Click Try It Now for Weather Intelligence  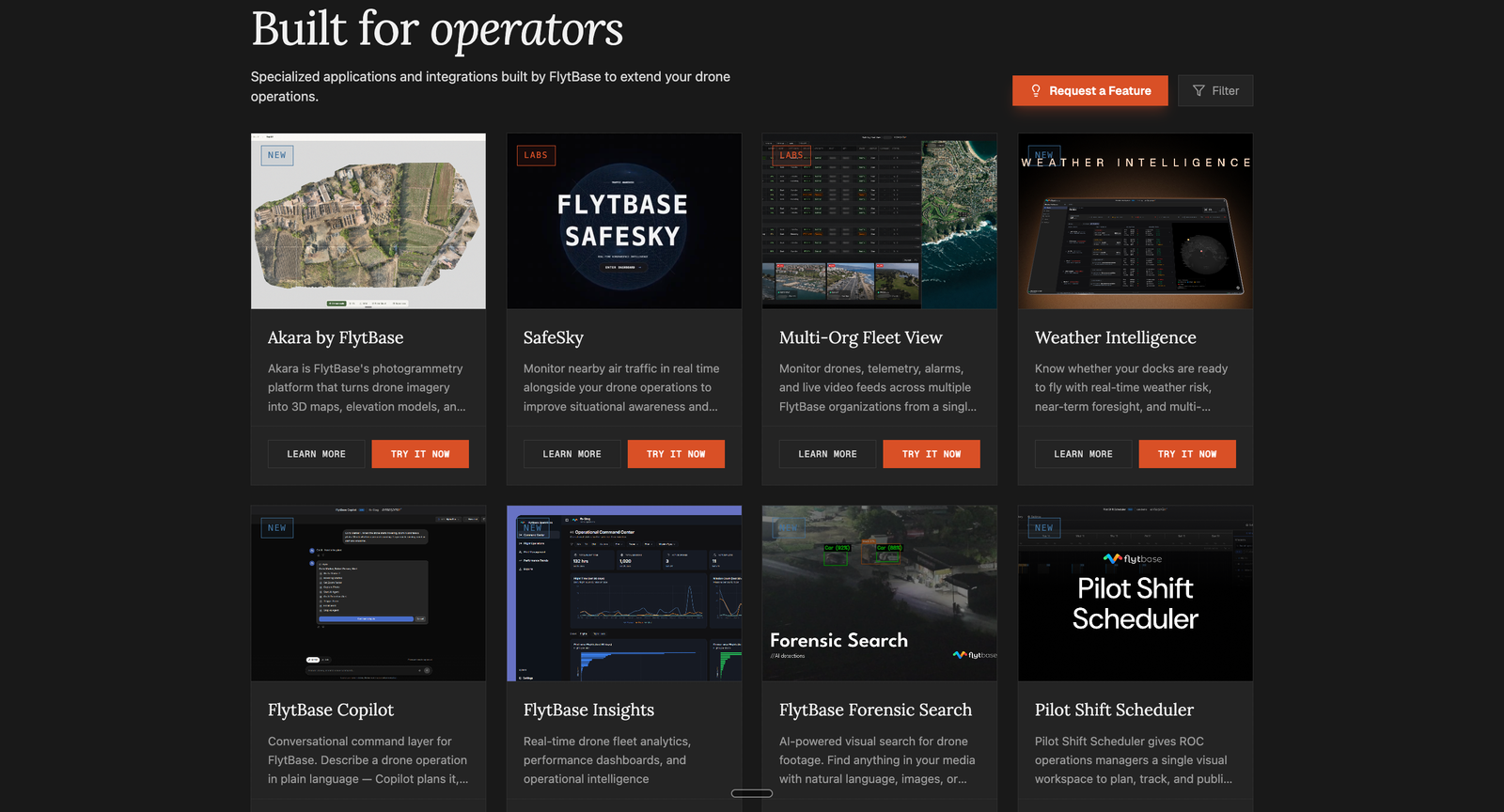tap(1187, 454)
